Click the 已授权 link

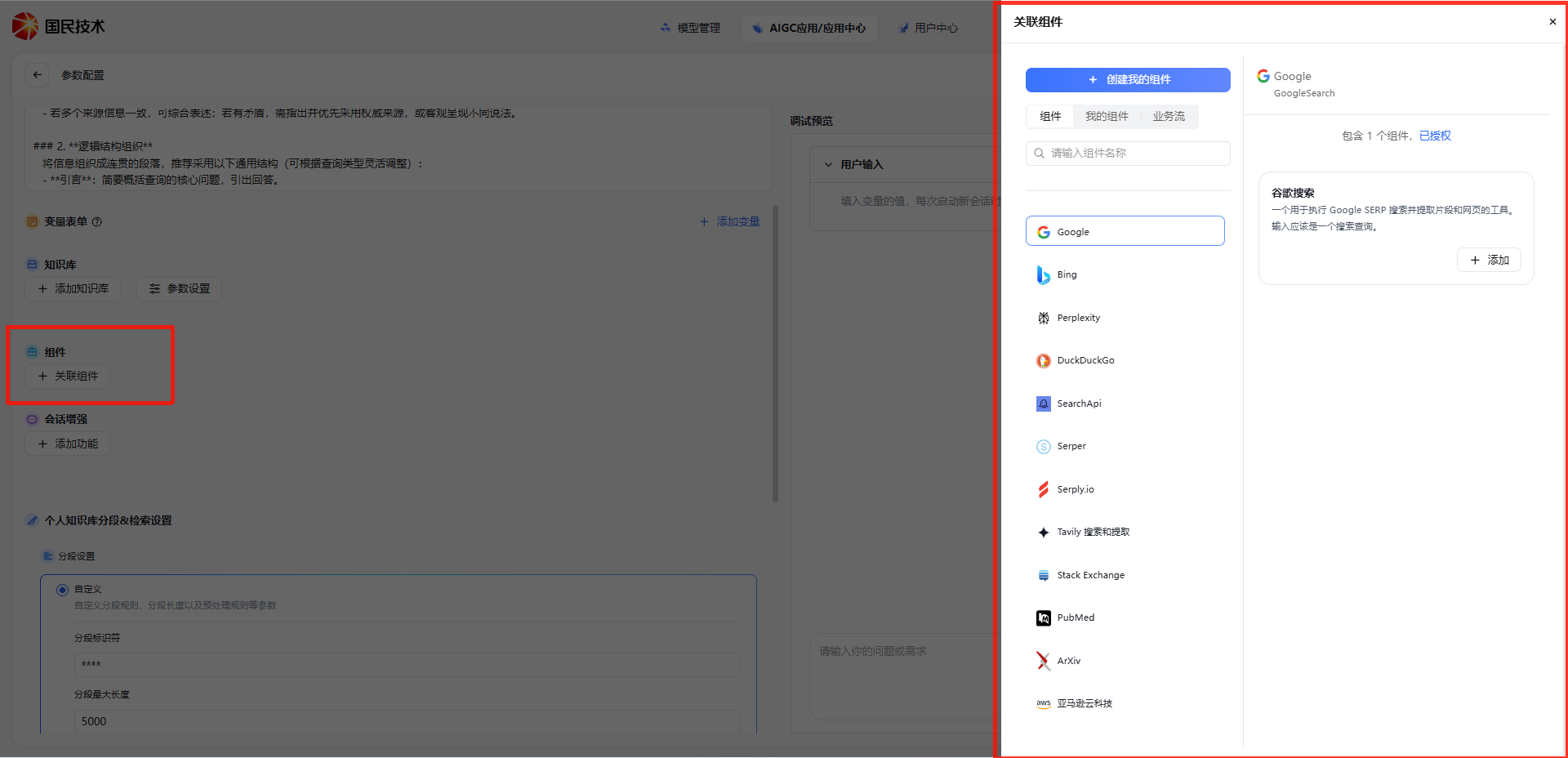[x=1435, y=136]
